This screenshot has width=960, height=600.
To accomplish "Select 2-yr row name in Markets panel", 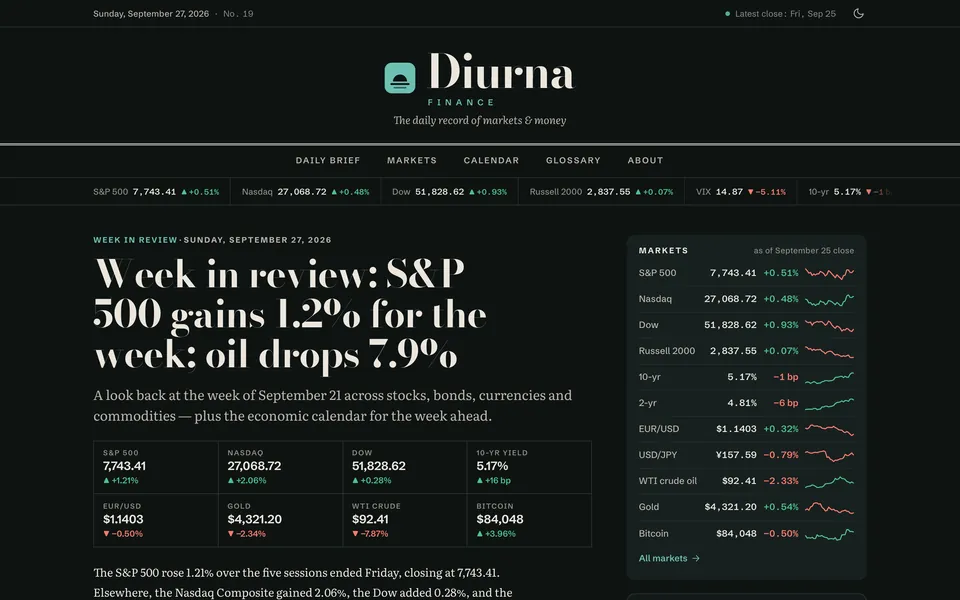I will (x=650, y=403).
